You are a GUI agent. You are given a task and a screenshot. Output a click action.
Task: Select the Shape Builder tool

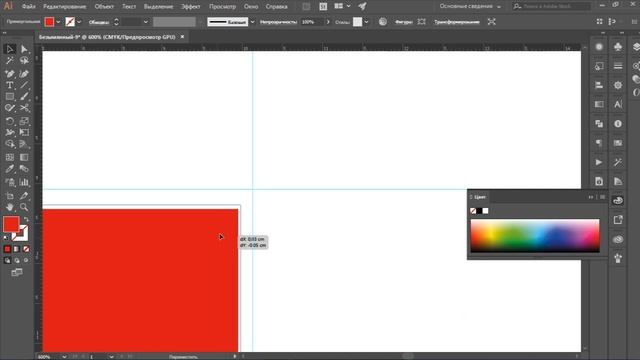coord(10,144)
